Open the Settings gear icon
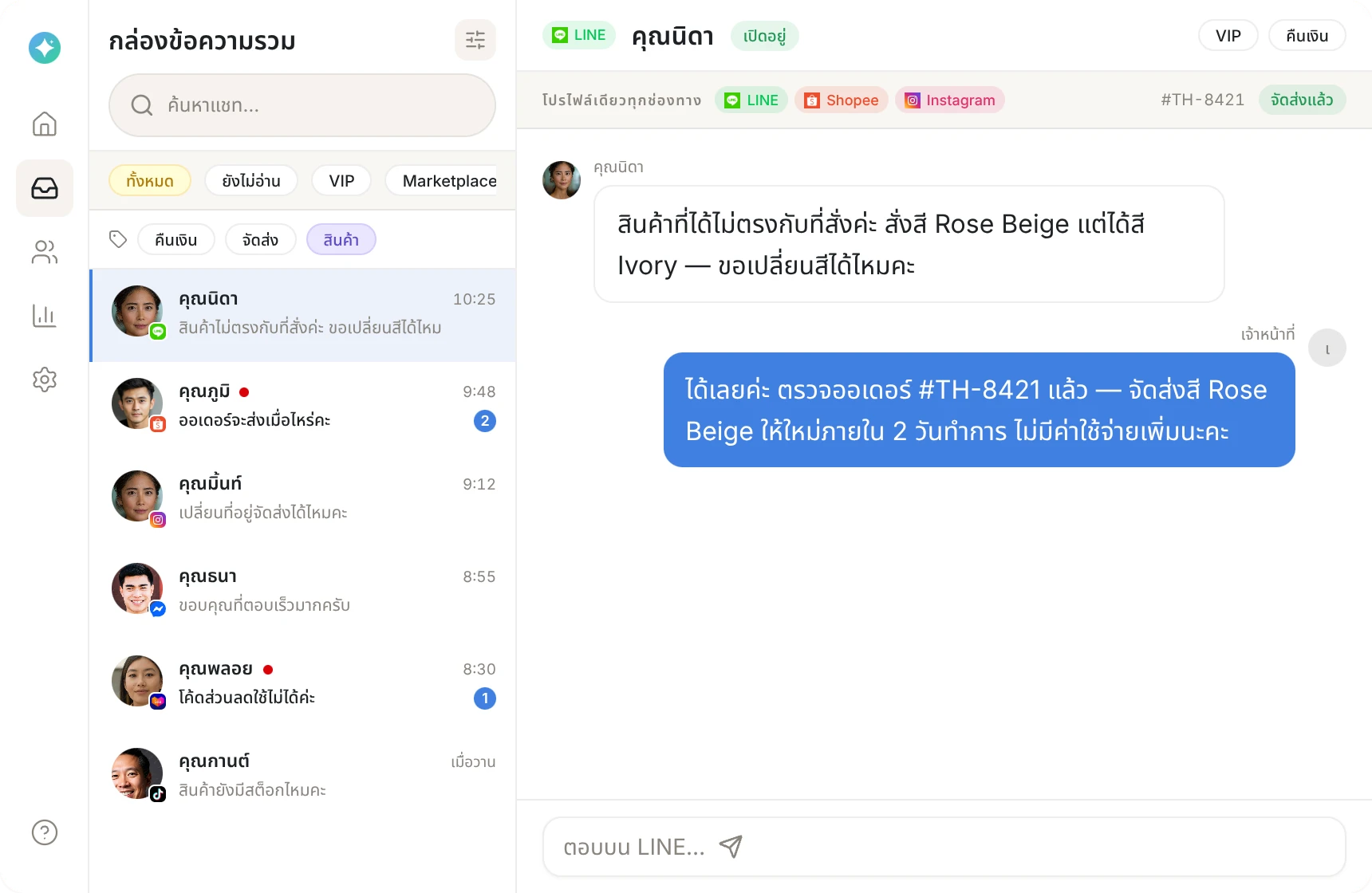Screen dimensions: 1372x893 pyautogui.click(x=45, y=380)
